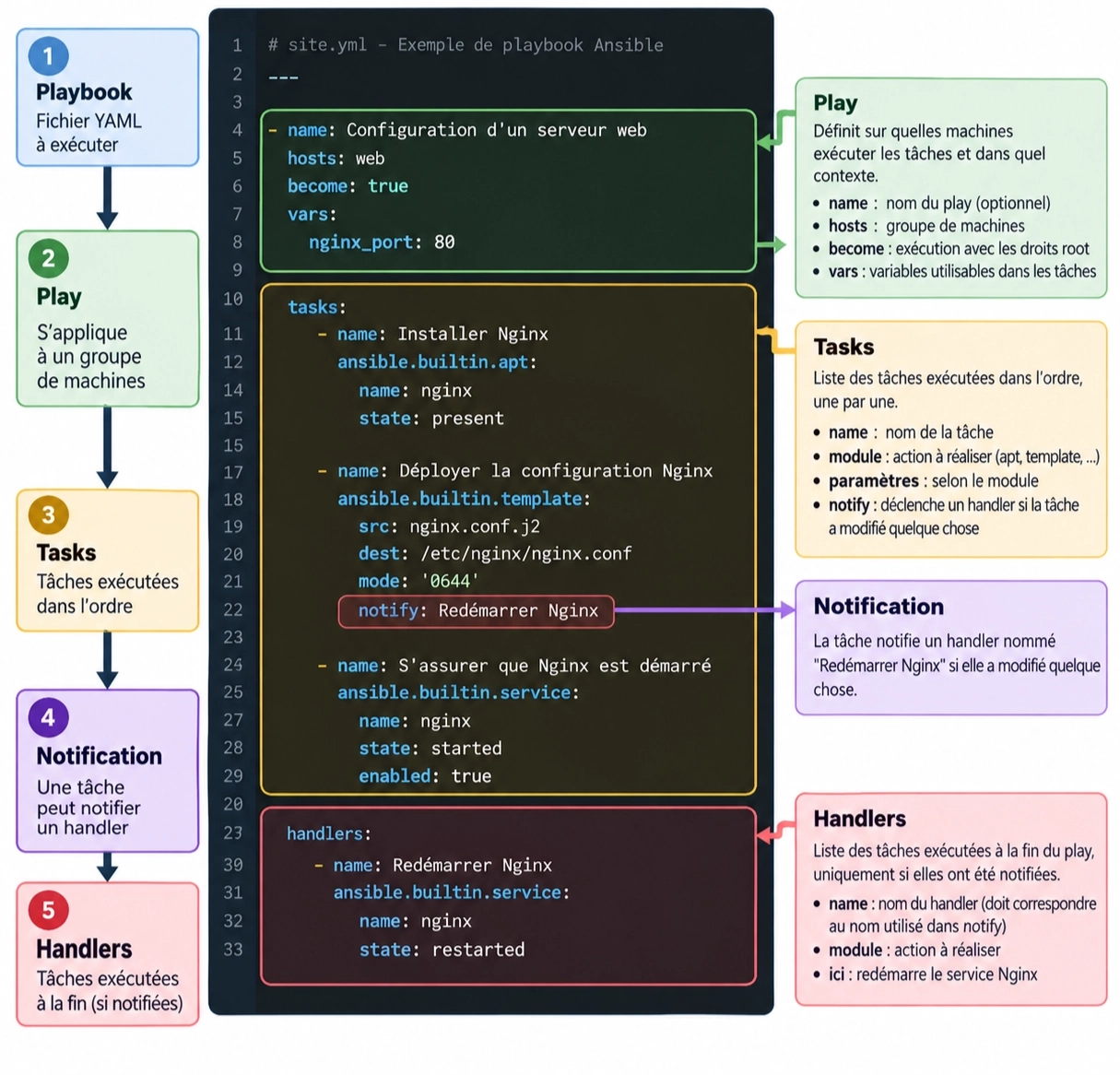
Task: Click the "tasks:" keyword in the code
Action: pos(316,307)
